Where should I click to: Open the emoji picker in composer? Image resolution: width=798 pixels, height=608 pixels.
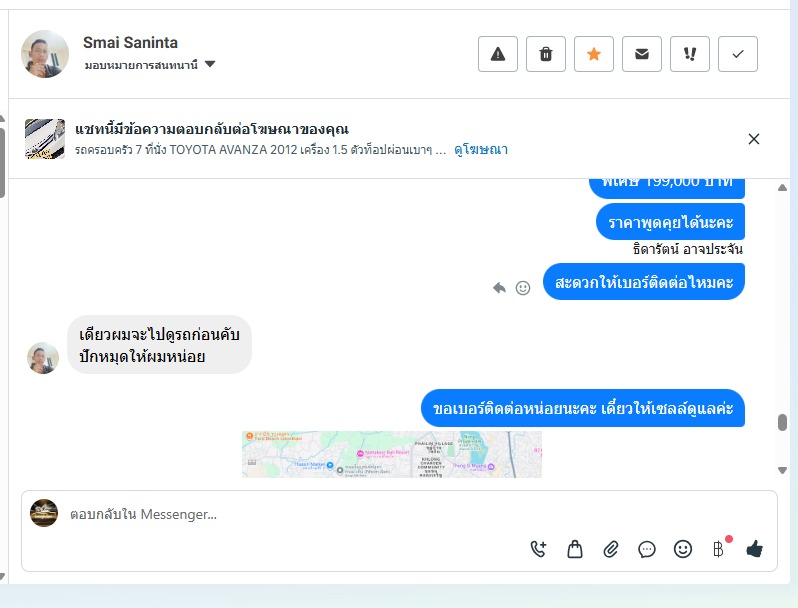(x=683, y=548)
